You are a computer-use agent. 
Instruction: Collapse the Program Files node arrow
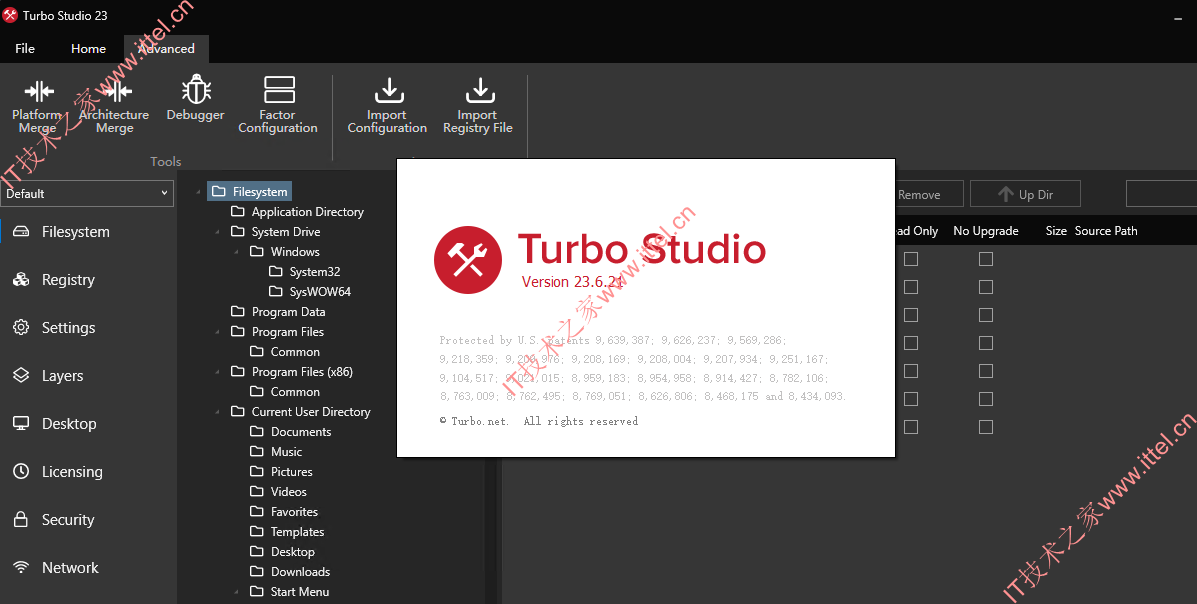(218, 331)
